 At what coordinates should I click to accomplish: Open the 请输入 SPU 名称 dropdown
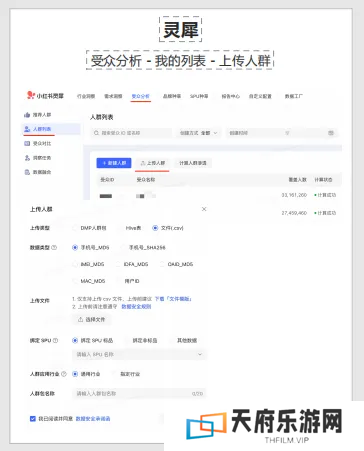pyautogui.click(x=139, y=354)
